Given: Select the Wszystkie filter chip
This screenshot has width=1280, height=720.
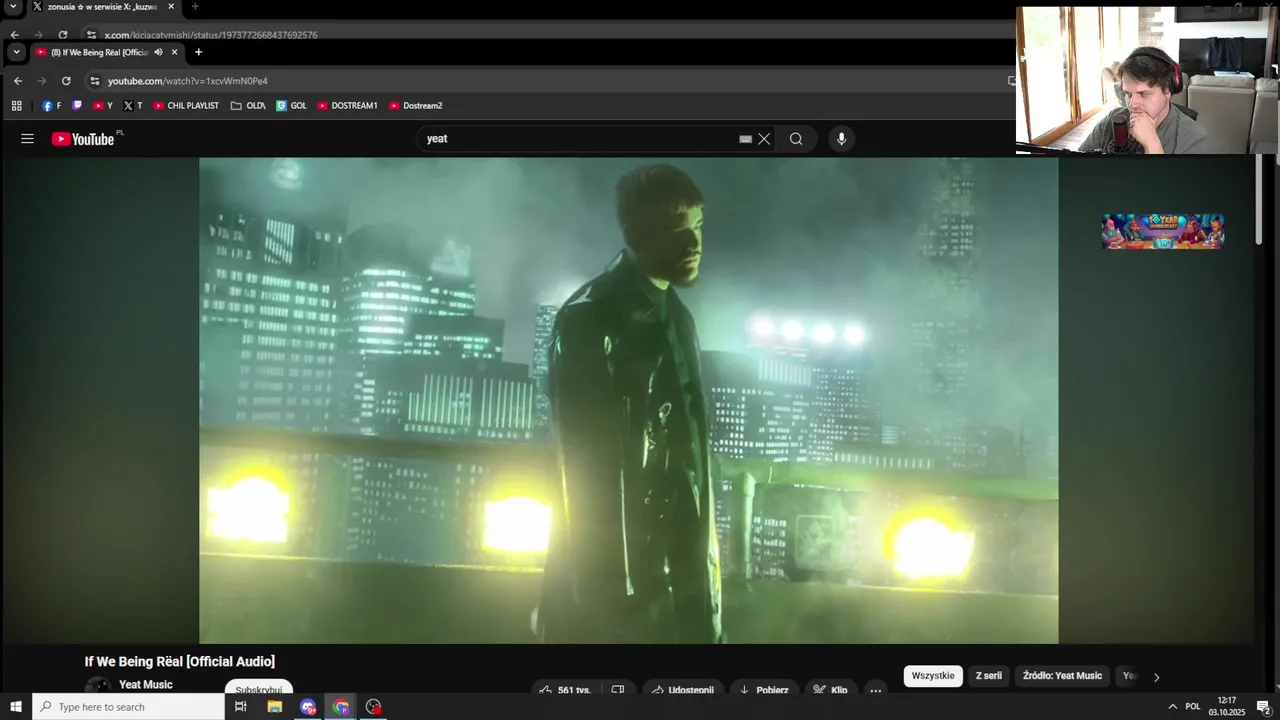Looking at the screenshot, I should point(933,676).
